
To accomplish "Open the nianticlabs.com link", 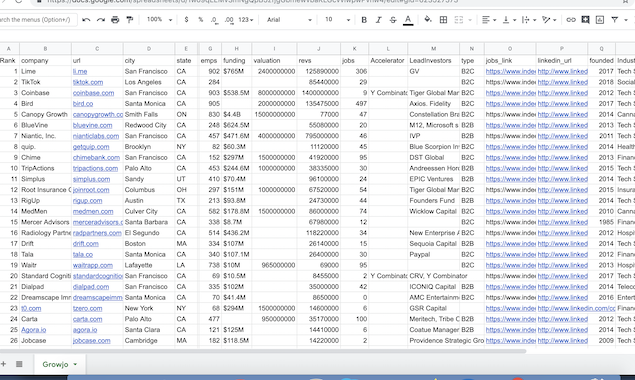I will 96,136.
